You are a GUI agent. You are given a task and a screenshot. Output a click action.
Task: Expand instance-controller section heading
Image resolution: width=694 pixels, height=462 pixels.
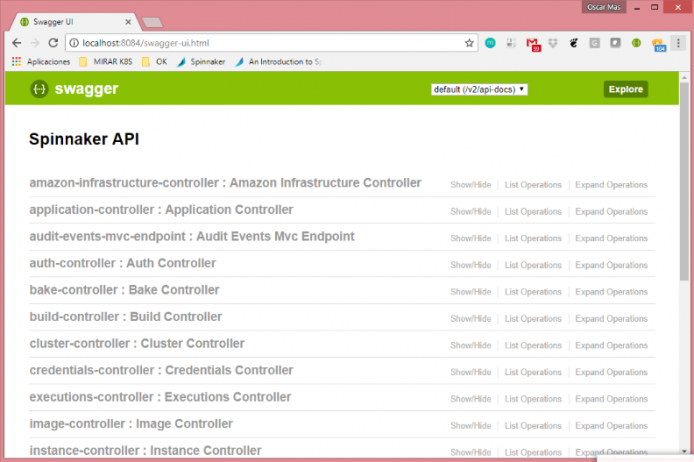coord(145,450)
